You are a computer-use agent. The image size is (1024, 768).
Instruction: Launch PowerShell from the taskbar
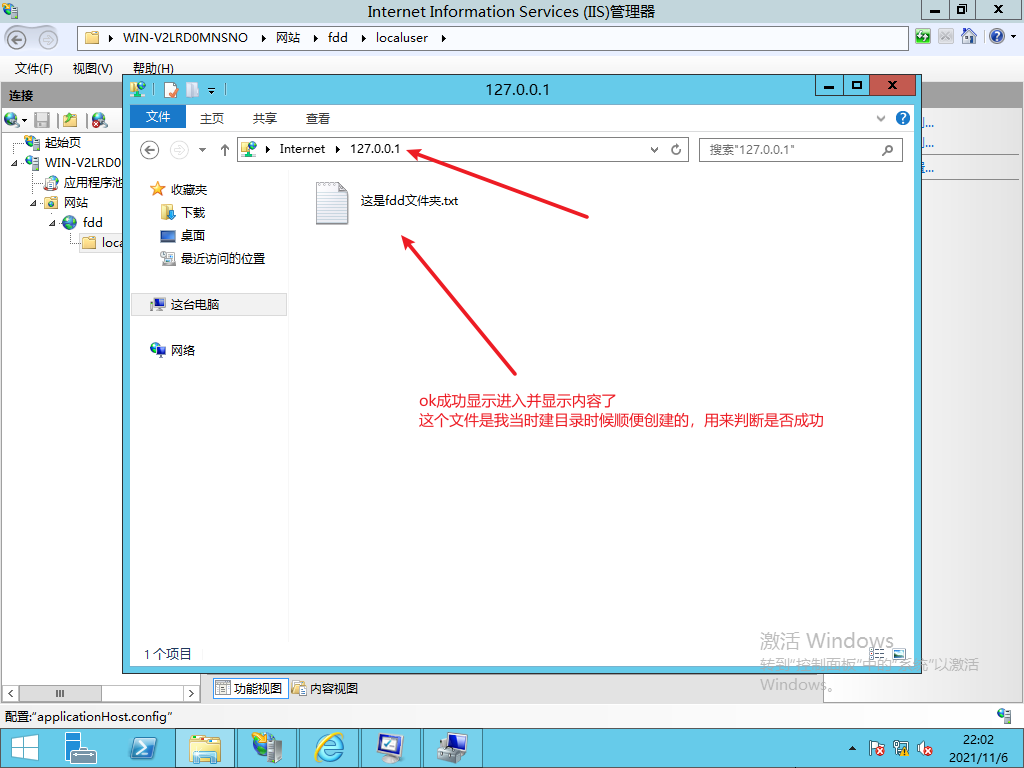click(x=142, y=748)
